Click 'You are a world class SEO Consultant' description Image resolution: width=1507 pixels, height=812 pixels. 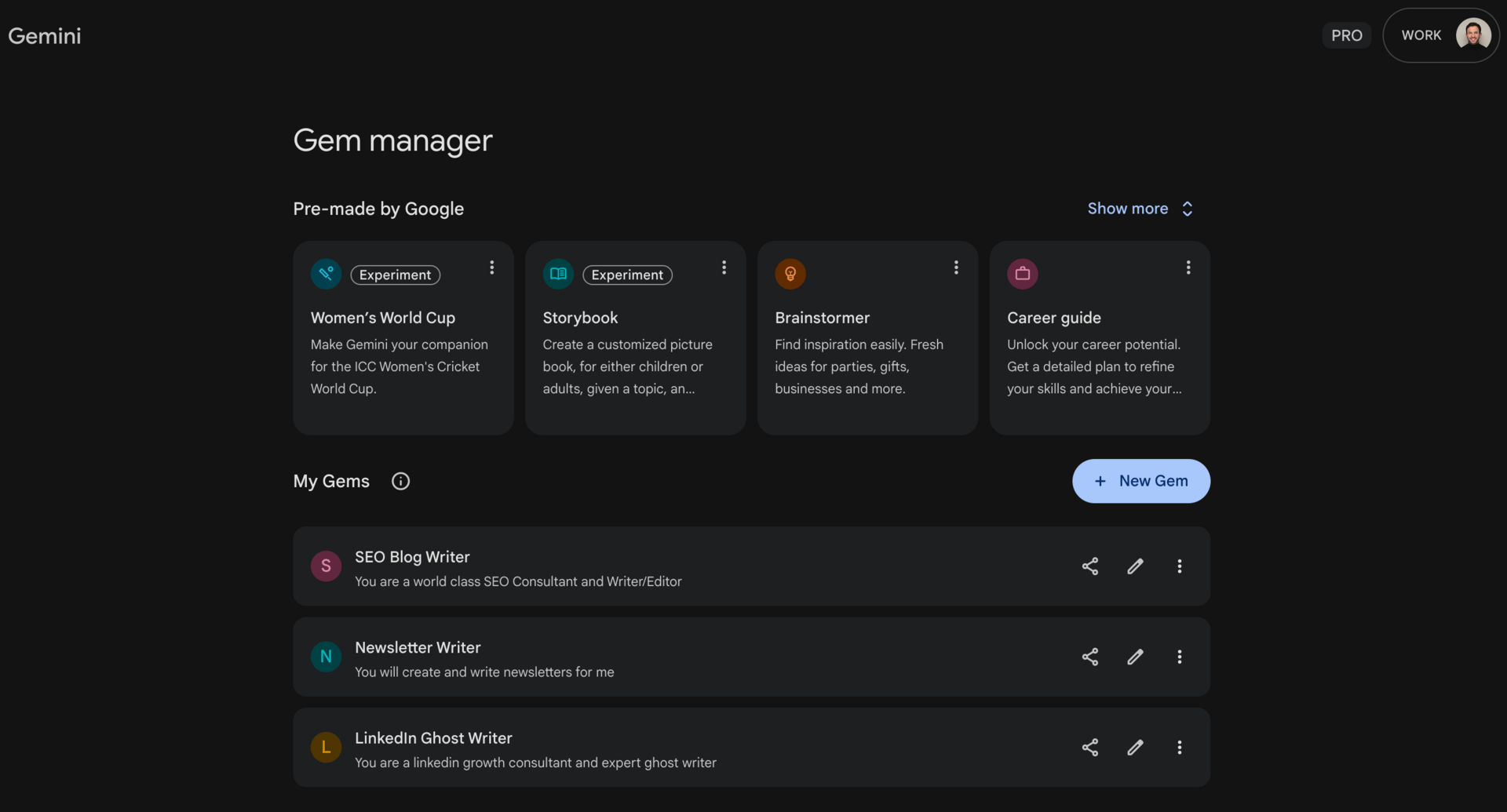(x=518, y=581)
